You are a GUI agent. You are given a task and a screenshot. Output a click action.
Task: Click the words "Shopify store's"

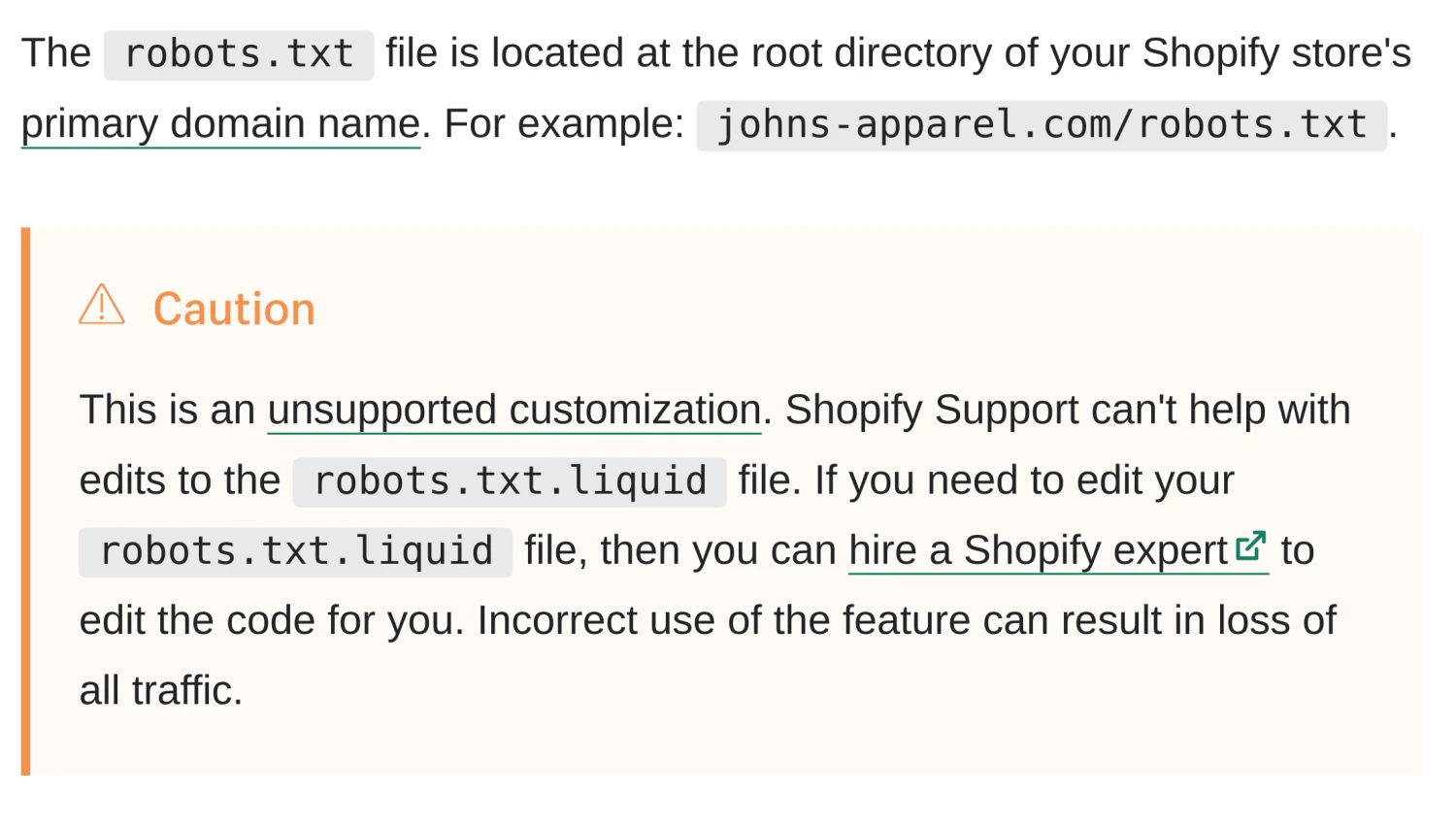tap(1276, 53)
